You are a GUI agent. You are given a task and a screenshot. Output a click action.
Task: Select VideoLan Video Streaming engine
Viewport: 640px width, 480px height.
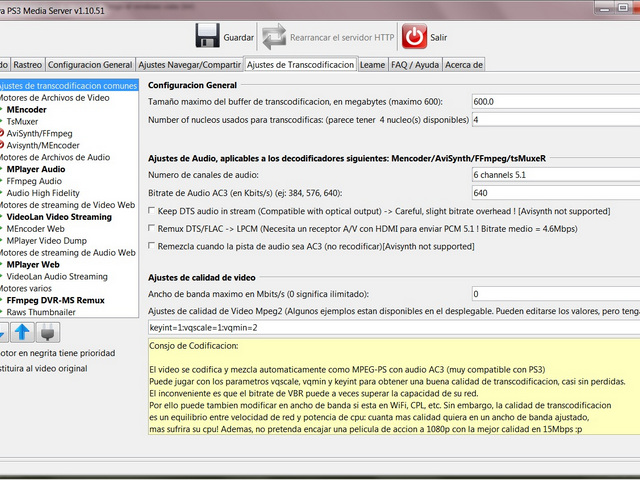[x=59, y=217]
